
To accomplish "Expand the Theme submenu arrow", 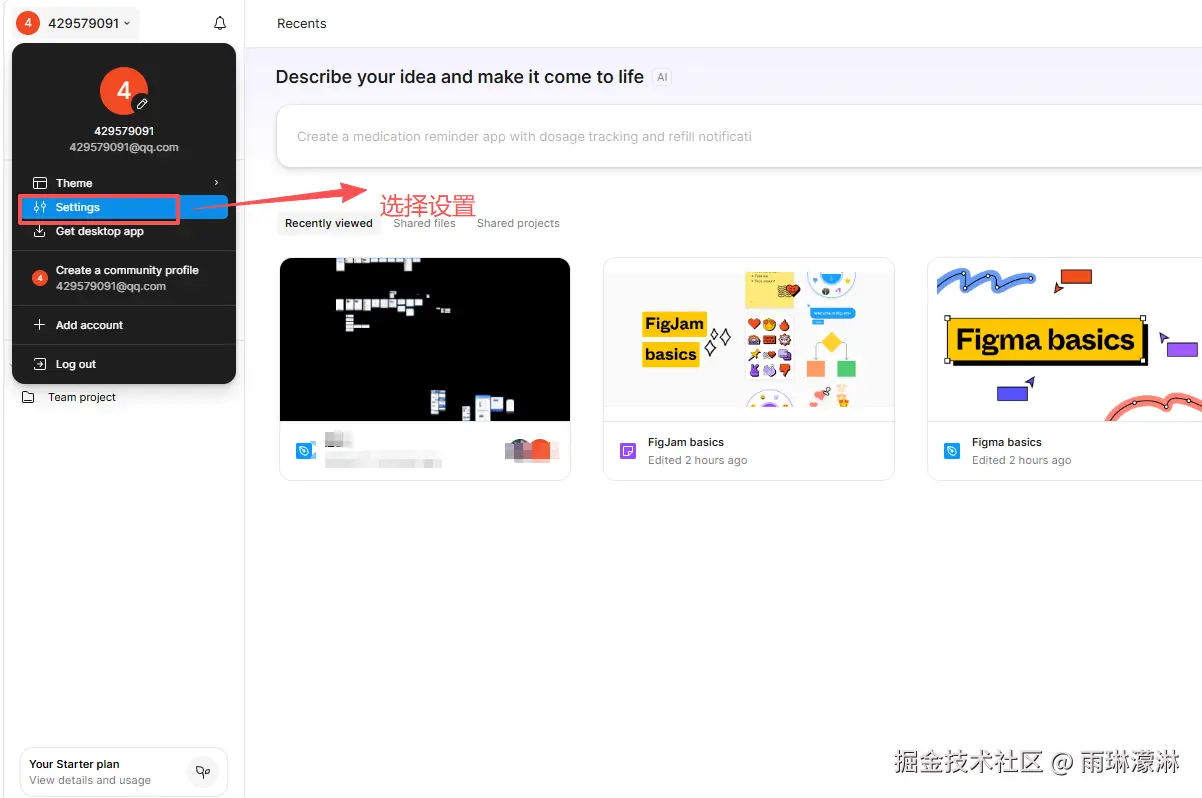I will [216, 183].
